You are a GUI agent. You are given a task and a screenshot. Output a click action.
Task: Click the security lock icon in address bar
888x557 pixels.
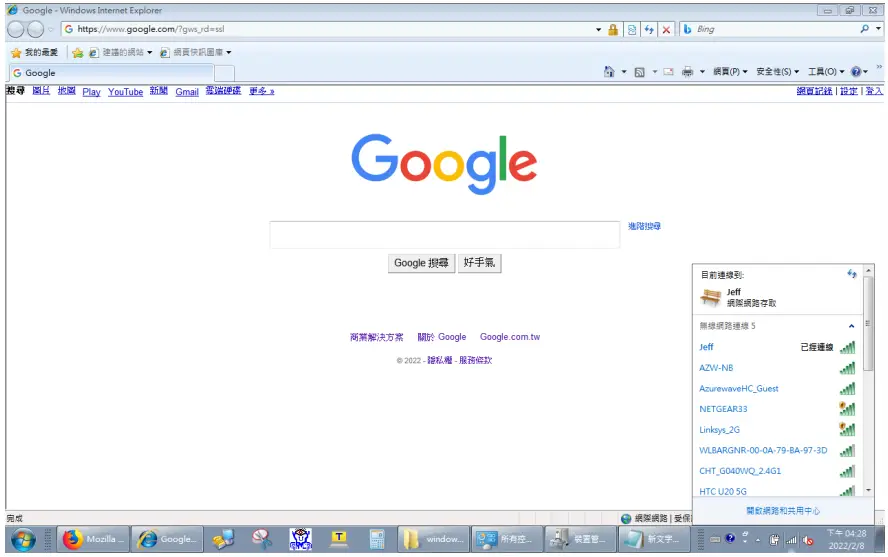(613, 29)
